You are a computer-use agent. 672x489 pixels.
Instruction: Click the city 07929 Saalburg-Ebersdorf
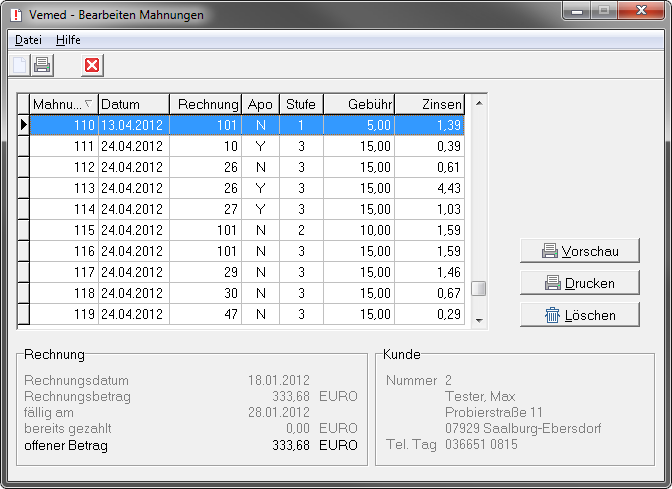tap(523, 428)
